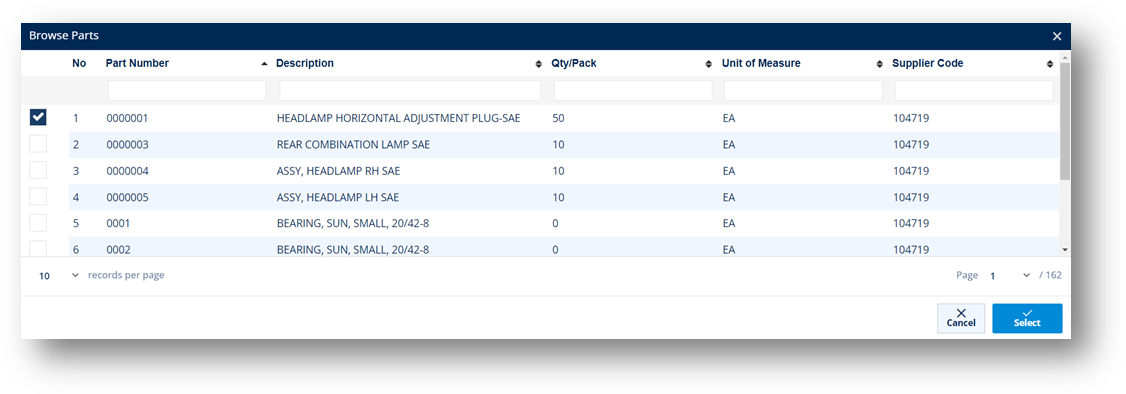The width and height of the screenshot is (1126, 394).
Task: Open the records per page dropdown
Action: [x=57, y=276]
